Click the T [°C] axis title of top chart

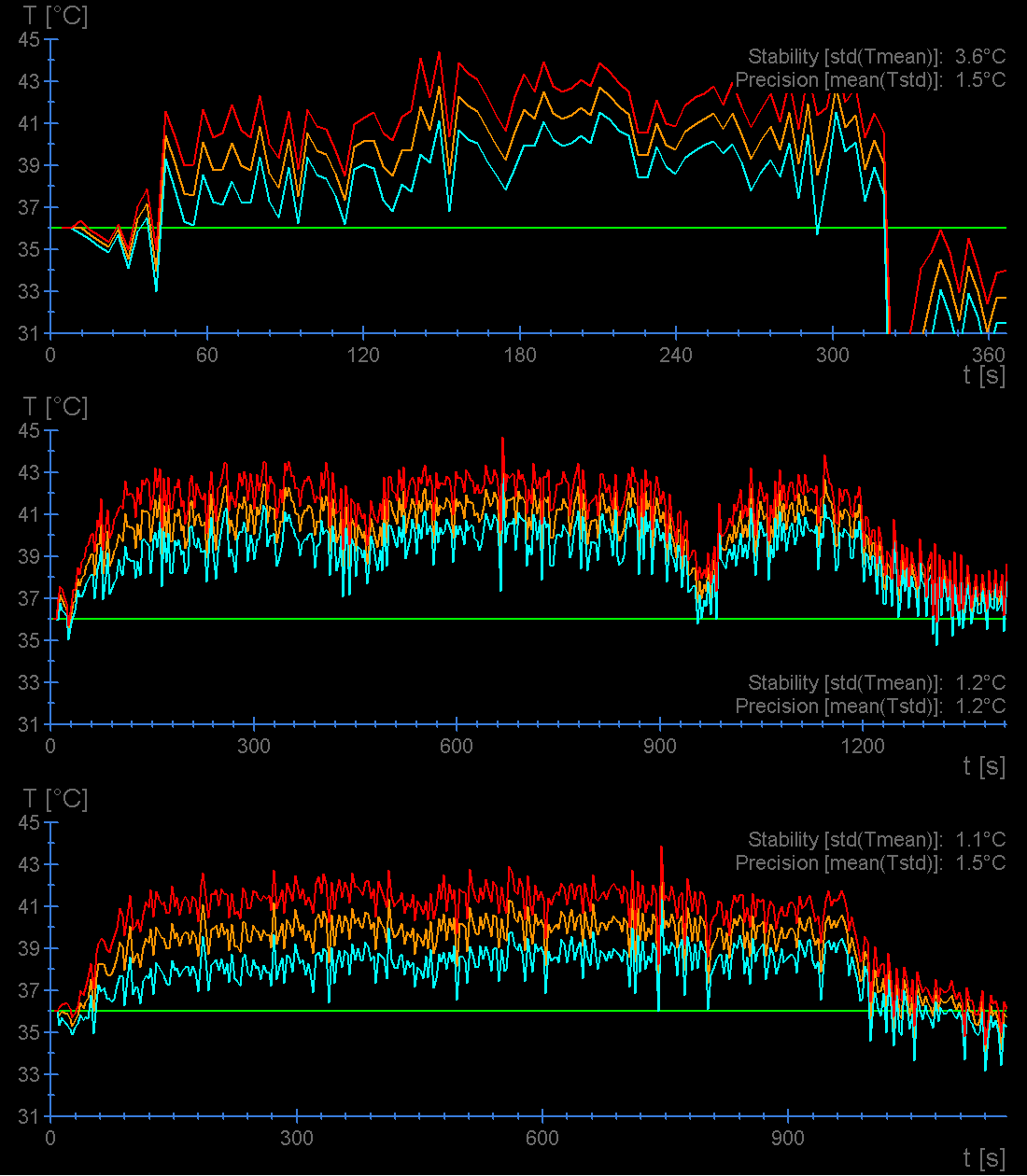[55, 16]
